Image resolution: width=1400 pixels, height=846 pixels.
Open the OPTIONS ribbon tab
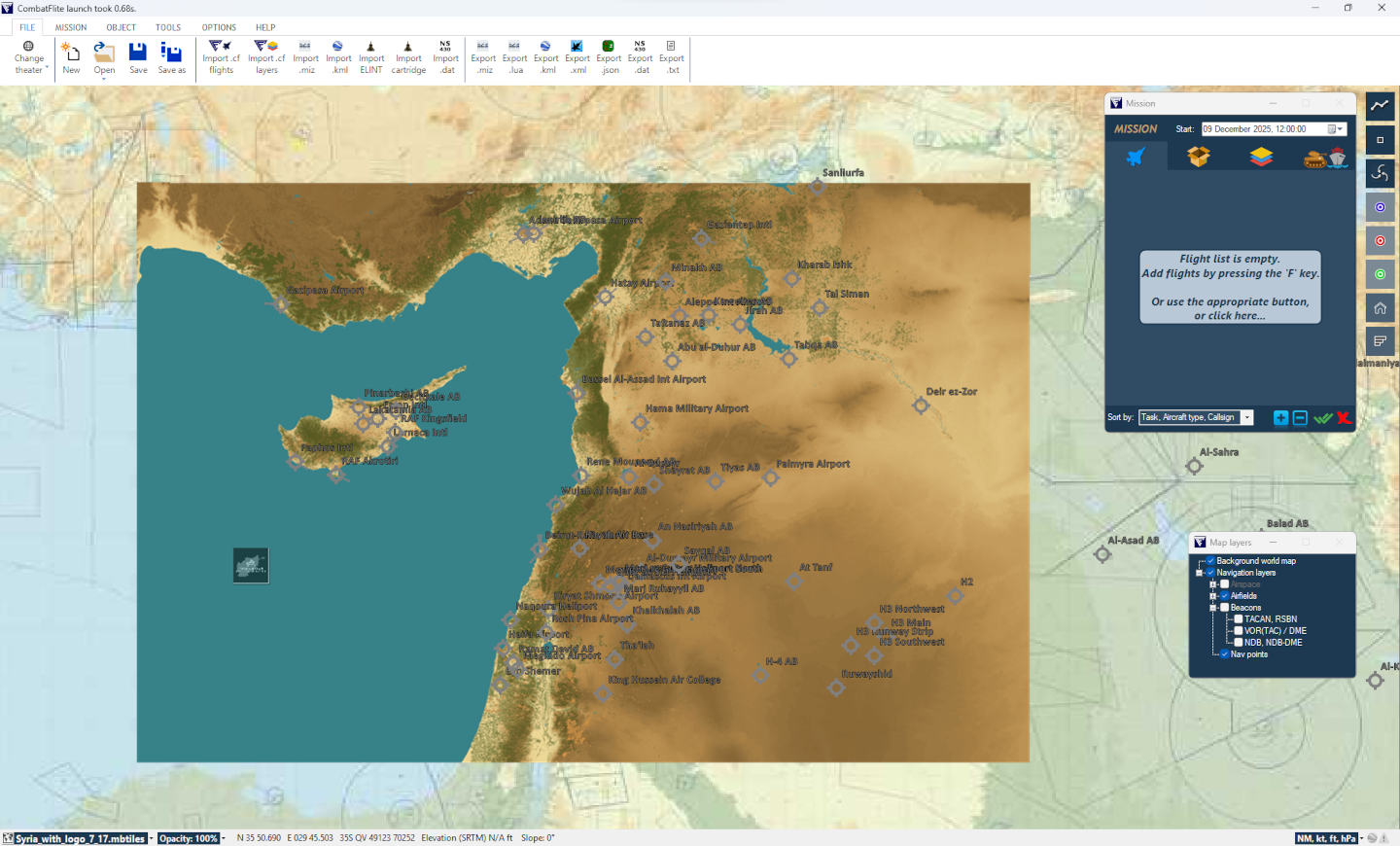point(219,27)
